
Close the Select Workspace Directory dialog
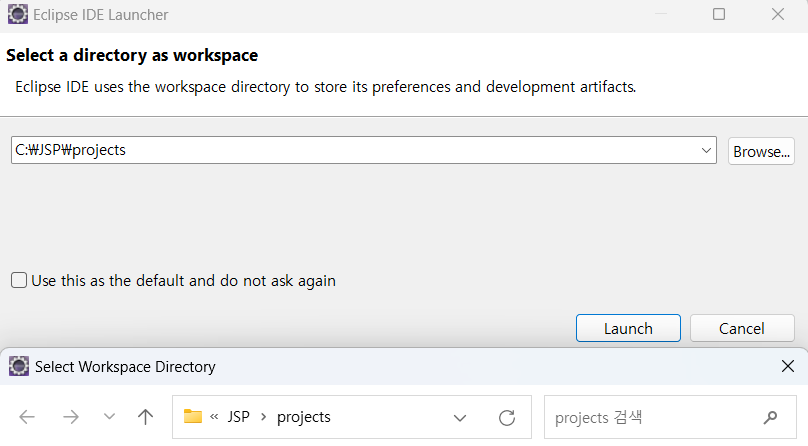[x=787, y=366]
